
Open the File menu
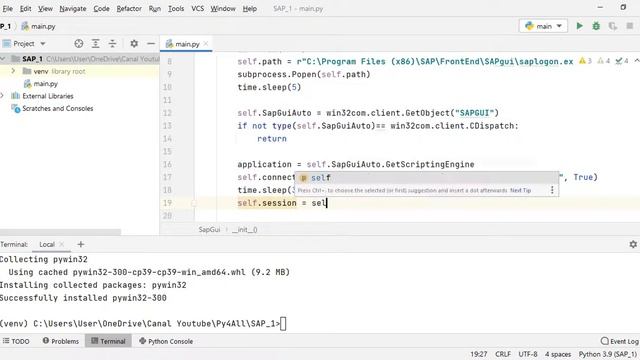[x=7, y=8]
